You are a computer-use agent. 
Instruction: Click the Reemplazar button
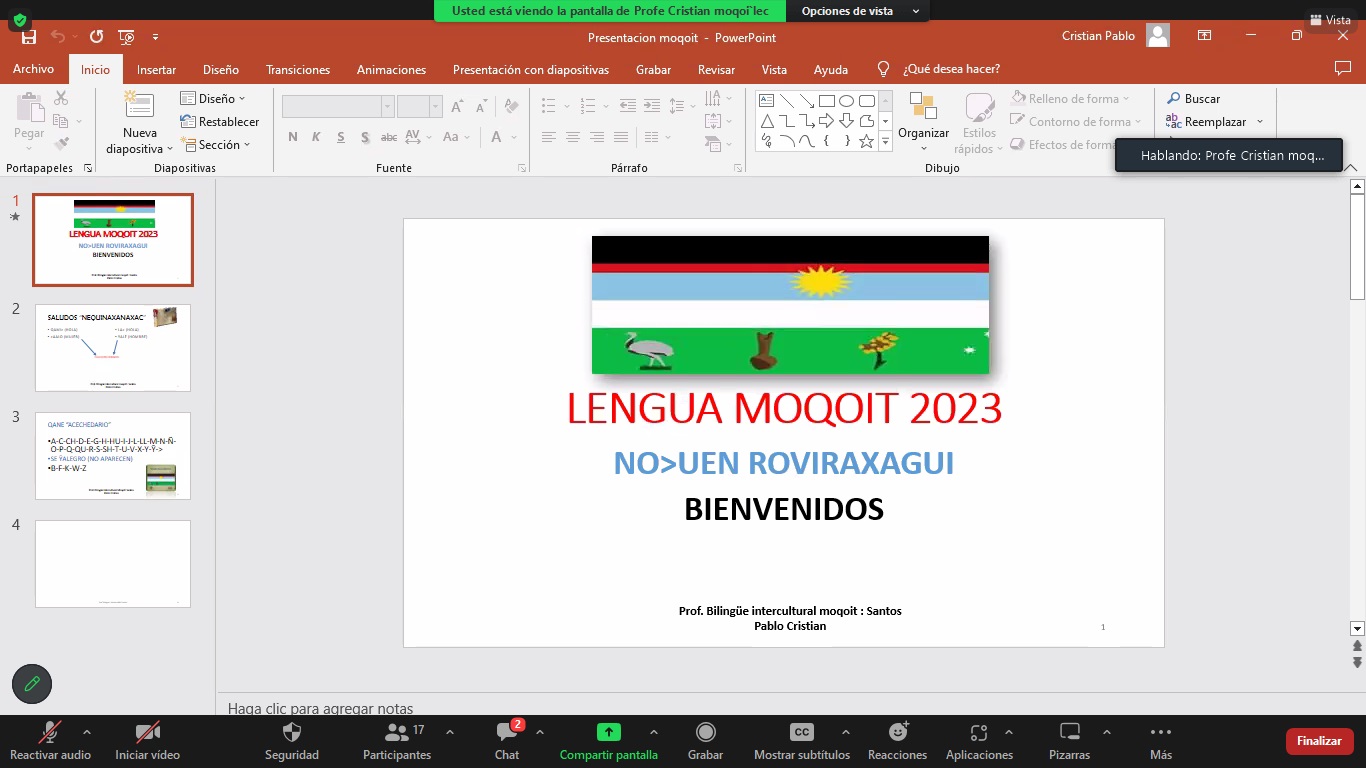(1215, 122)
